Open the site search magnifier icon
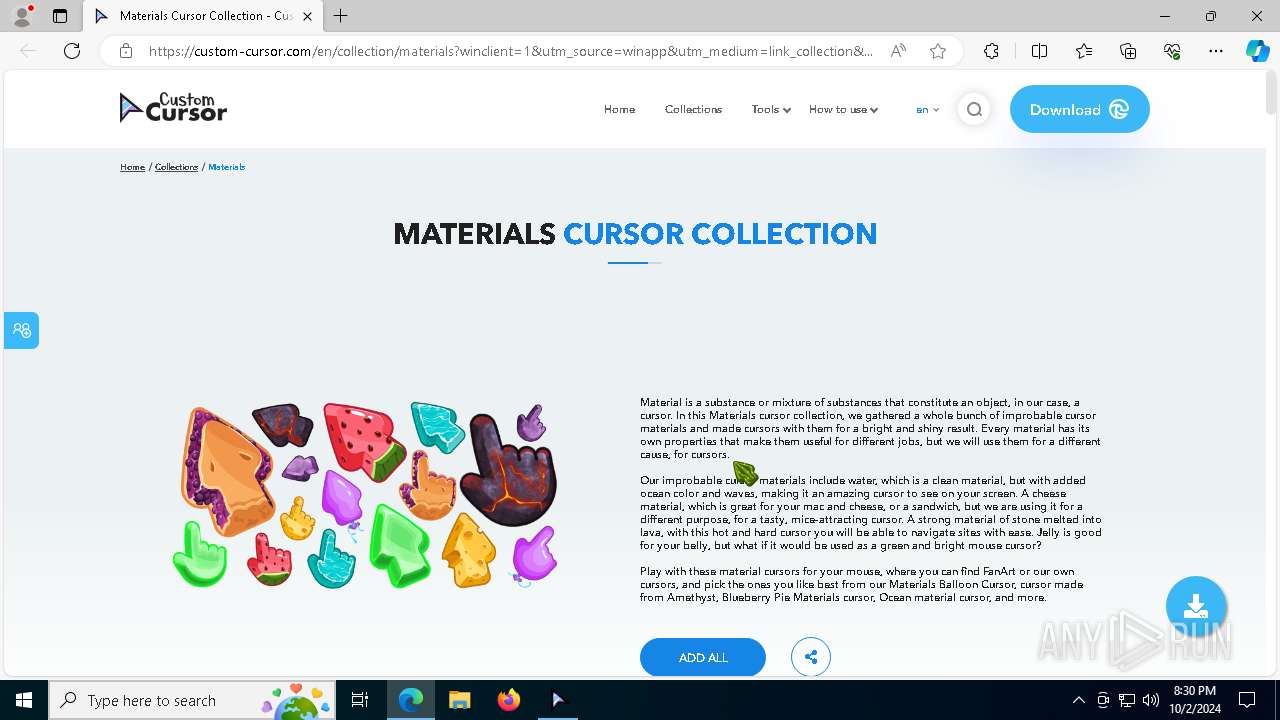 974,110
